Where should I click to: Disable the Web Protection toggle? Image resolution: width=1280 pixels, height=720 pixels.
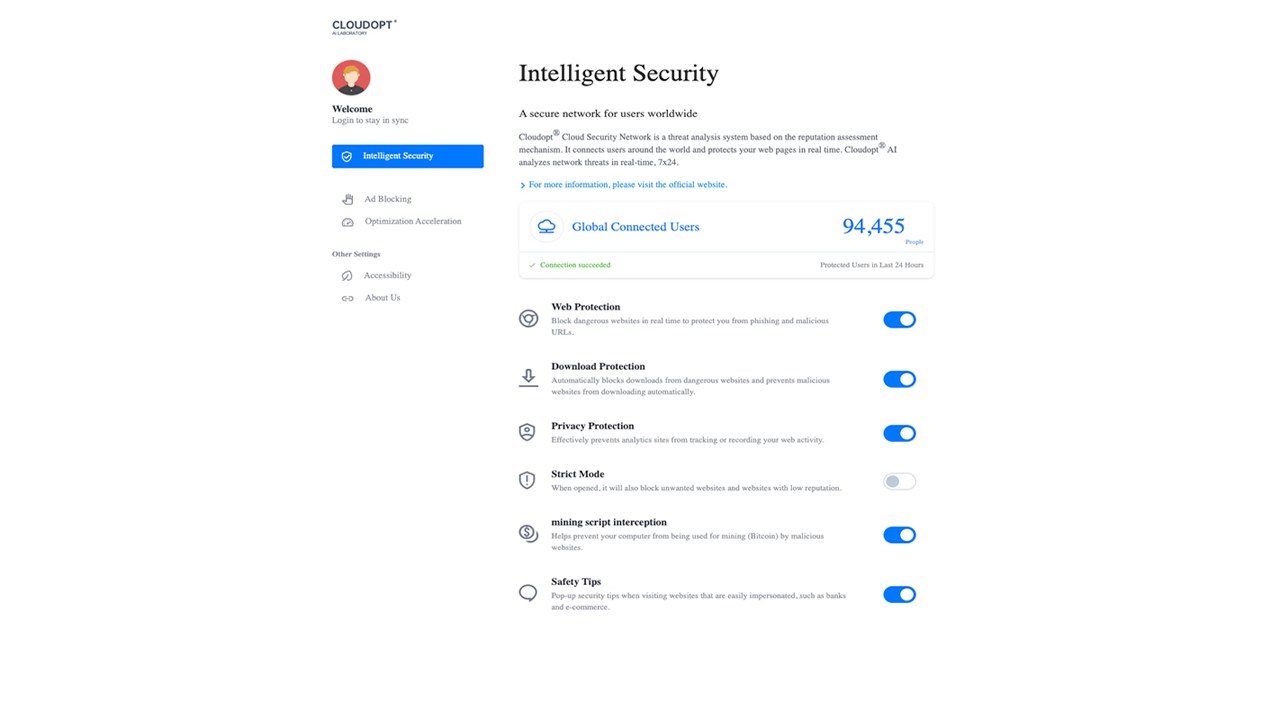pyautogui.click(x=899, y=320)
